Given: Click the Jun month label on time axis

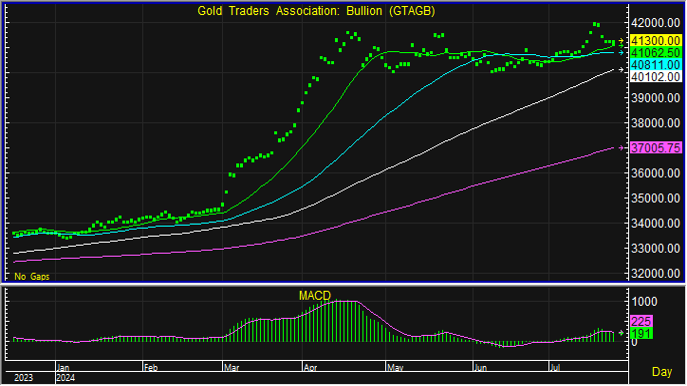Looking at the screenshot, I should (x=481, y=368).
